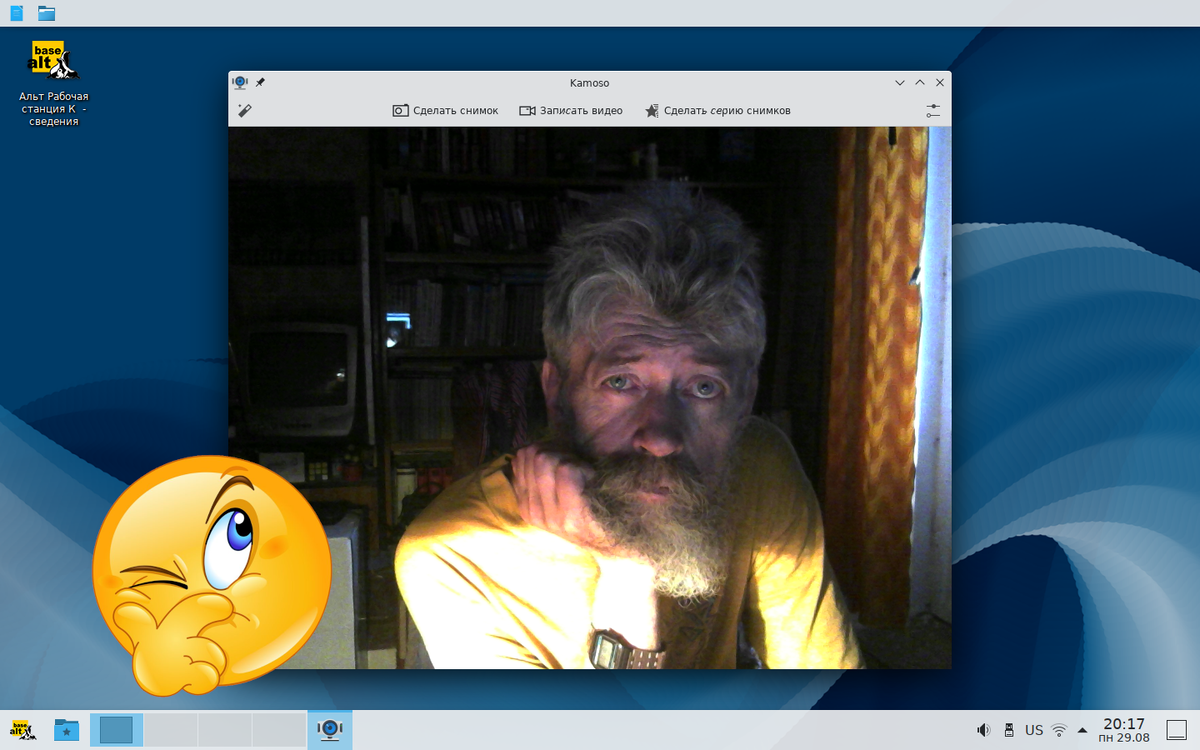Open Kamoso settings sliders icon
Viewport: 1200px width, 750px height.
pyautogui.click(x=933, y=111)
